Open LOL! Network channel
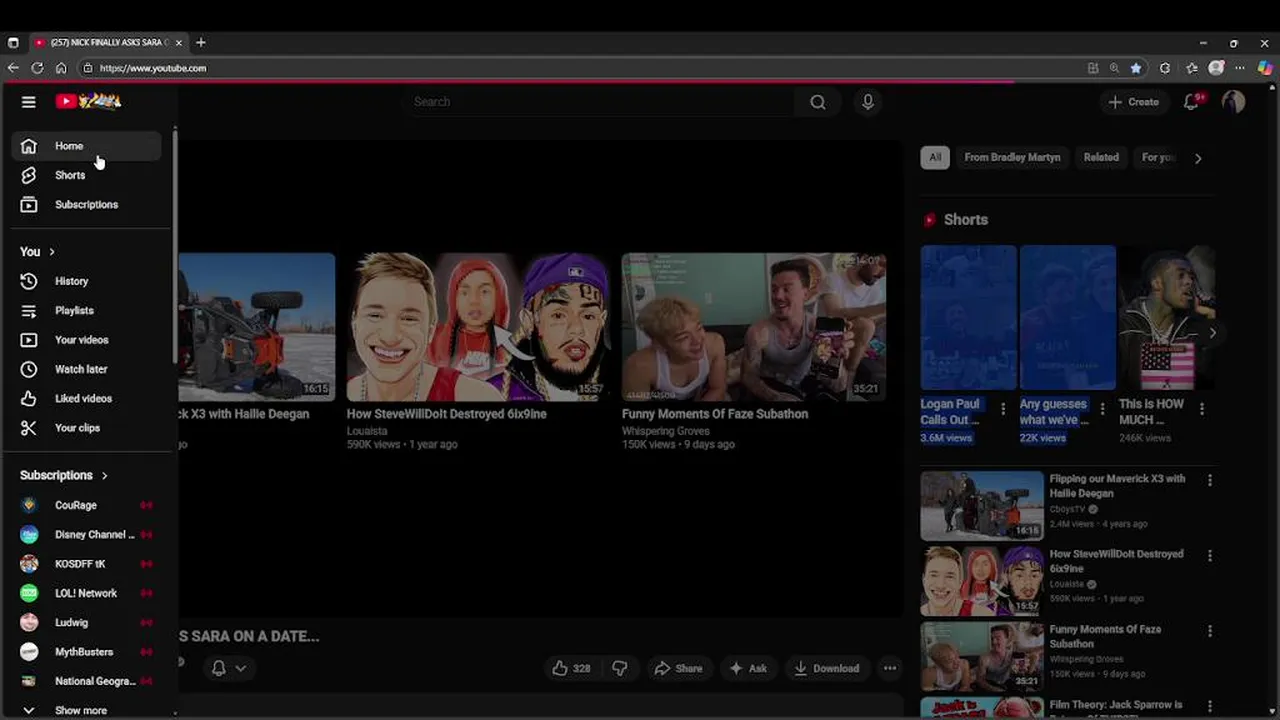This screenshot has width=1280, height=720. [87, 593]
